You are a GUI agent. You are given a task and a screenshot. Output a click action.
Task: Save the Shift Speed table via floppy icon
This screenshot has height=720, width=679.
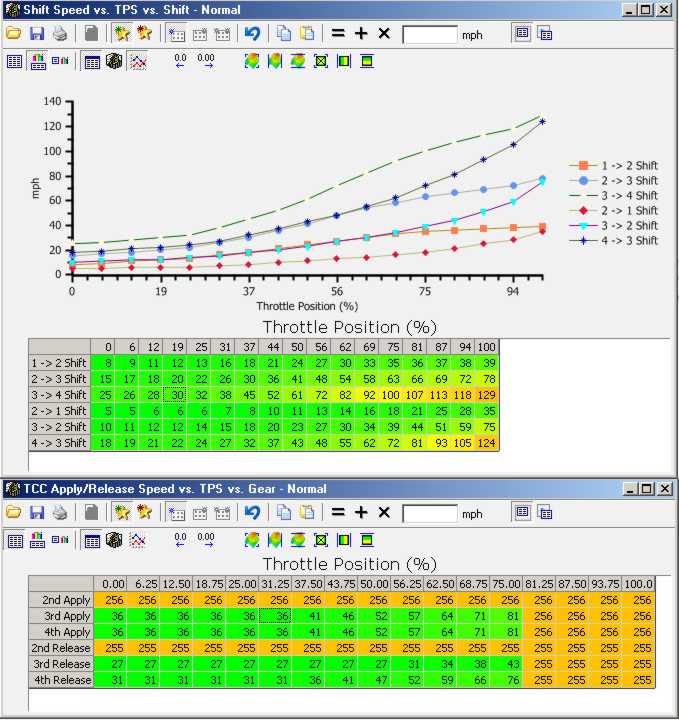pyautogui.click(x=37, y=34)
